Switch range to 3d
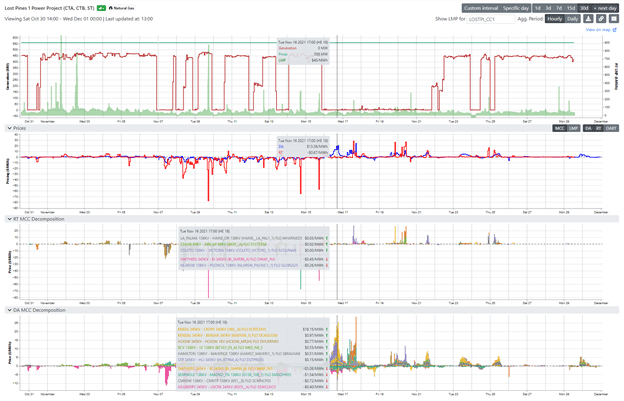This screenshot has width=624, height=401. (x=548, y=8)
